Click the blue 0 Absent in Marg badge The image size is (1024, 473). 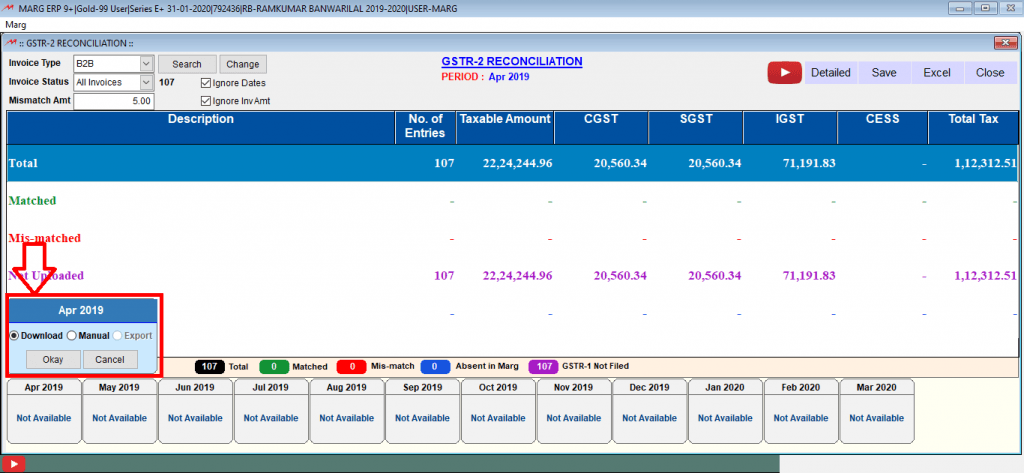pyautogui.click(x=436, y=367)
